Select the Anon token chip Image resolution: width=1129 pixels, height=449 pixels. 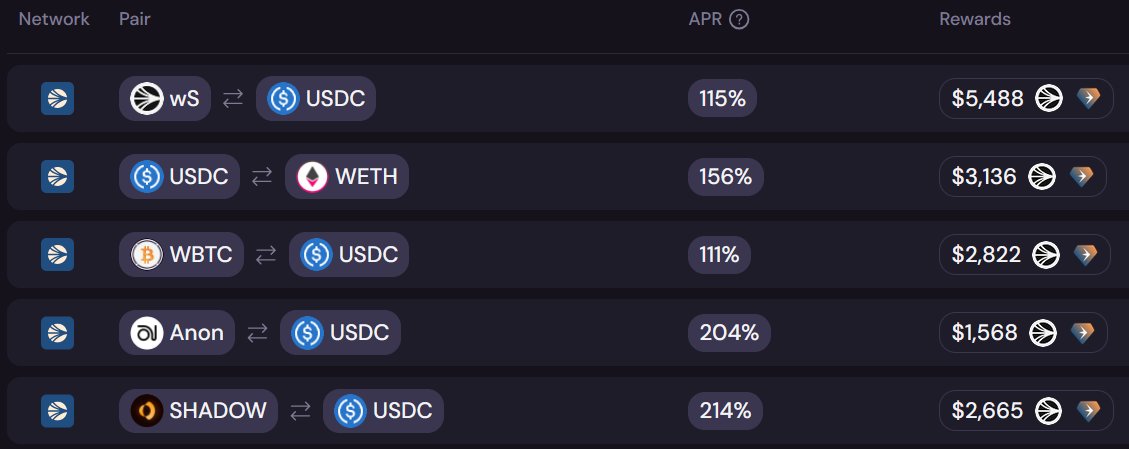click(177, 332)
